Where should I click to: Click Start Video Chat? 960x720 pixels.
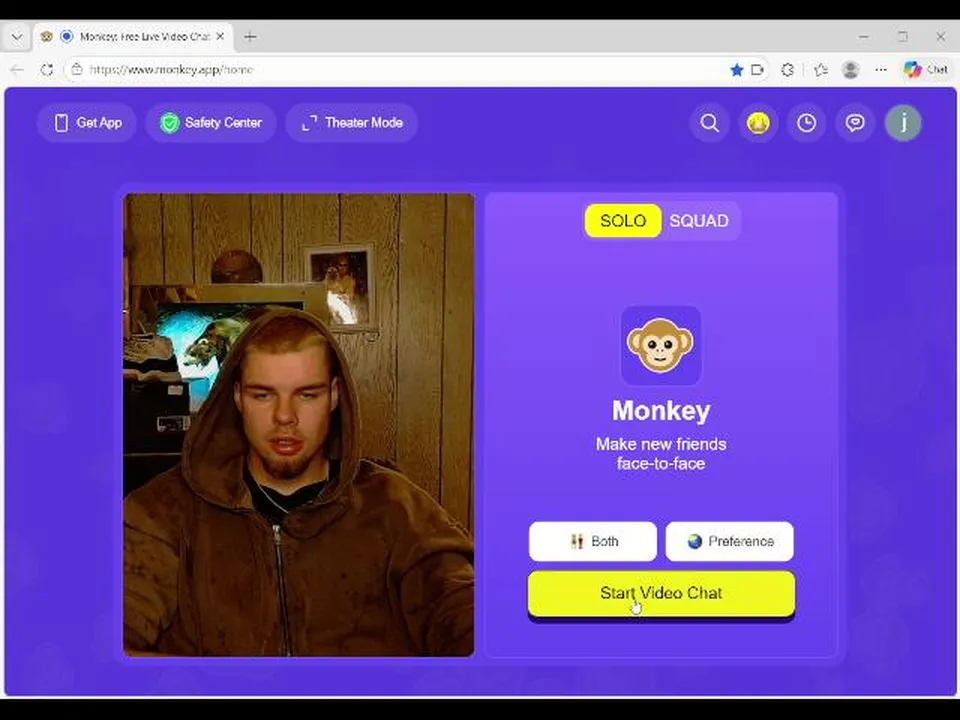coord(661,593)
